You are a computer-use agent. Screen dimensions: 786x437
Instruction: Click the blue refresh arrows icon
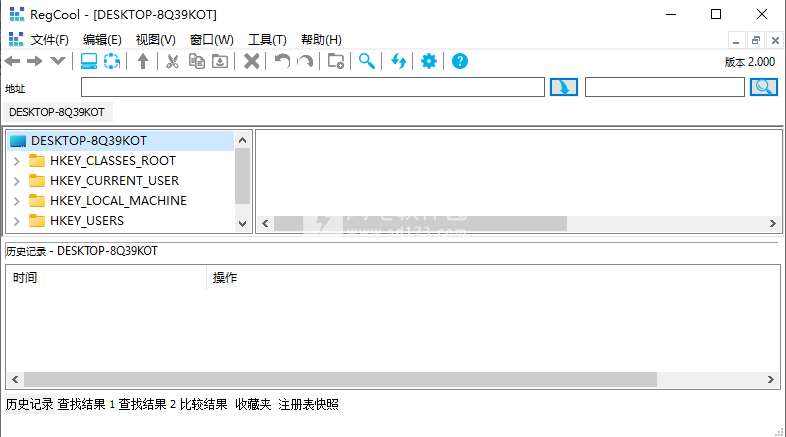point(398,61)
